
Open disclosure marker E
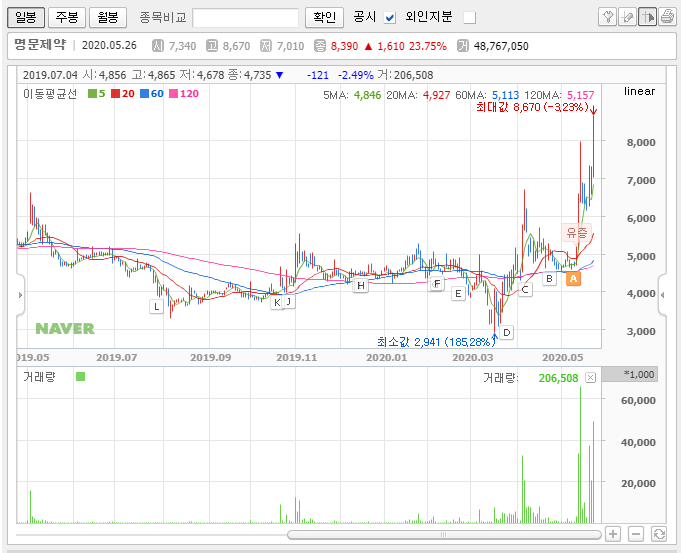pos(458,294)
